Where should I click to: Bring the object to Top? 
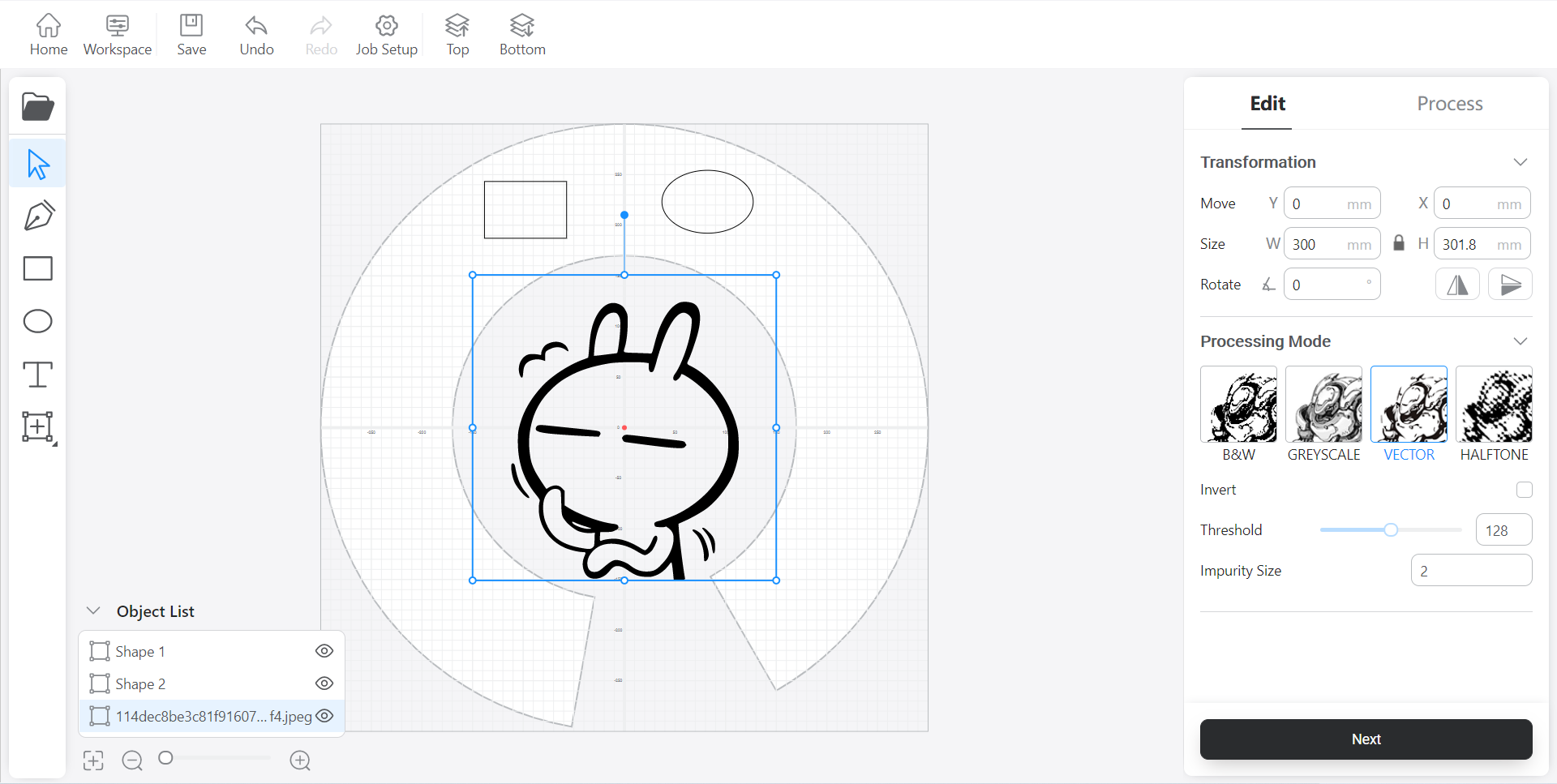point(457,35)
